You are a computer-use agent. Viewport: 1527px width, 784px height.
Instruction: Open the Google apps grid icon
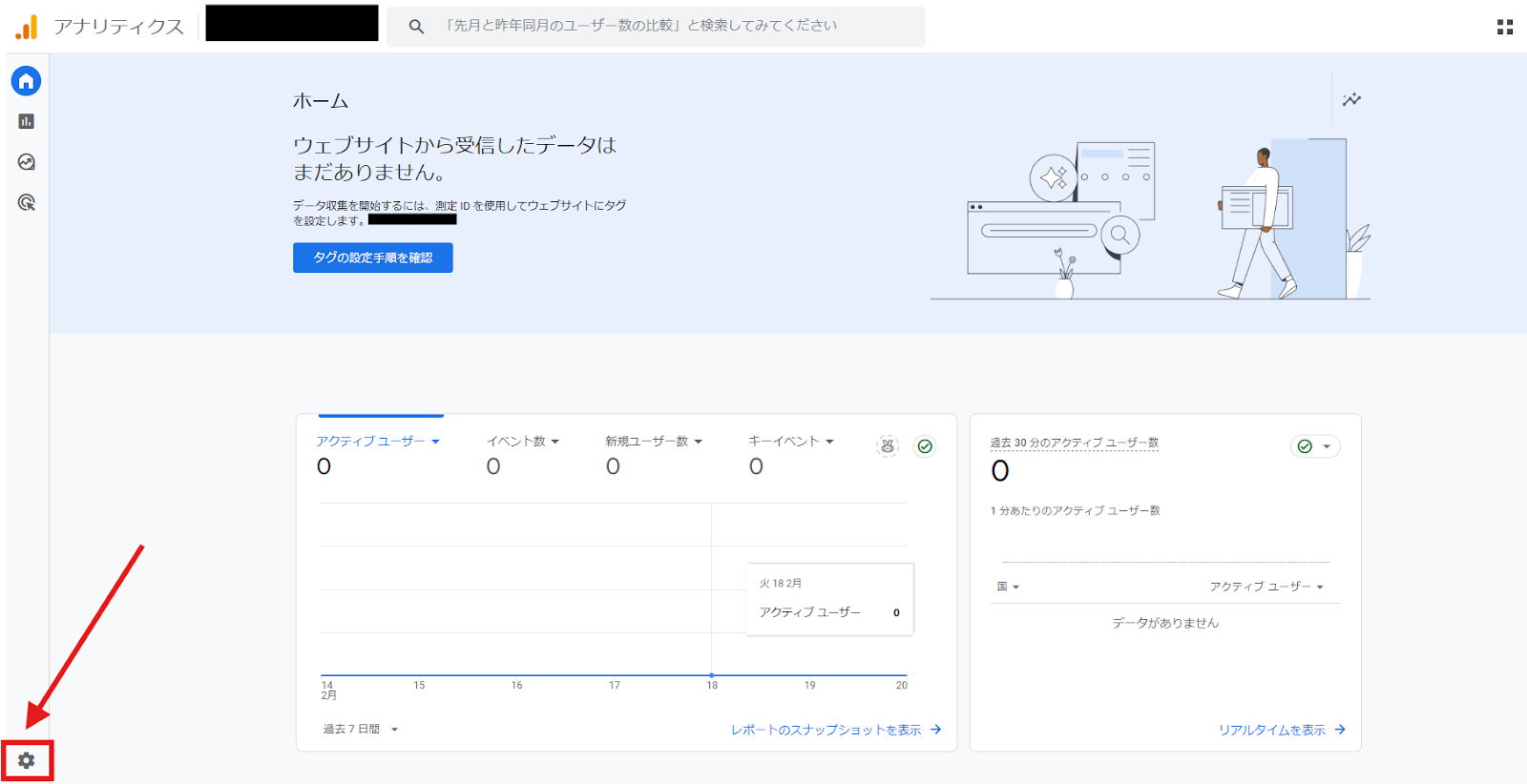1505,27
